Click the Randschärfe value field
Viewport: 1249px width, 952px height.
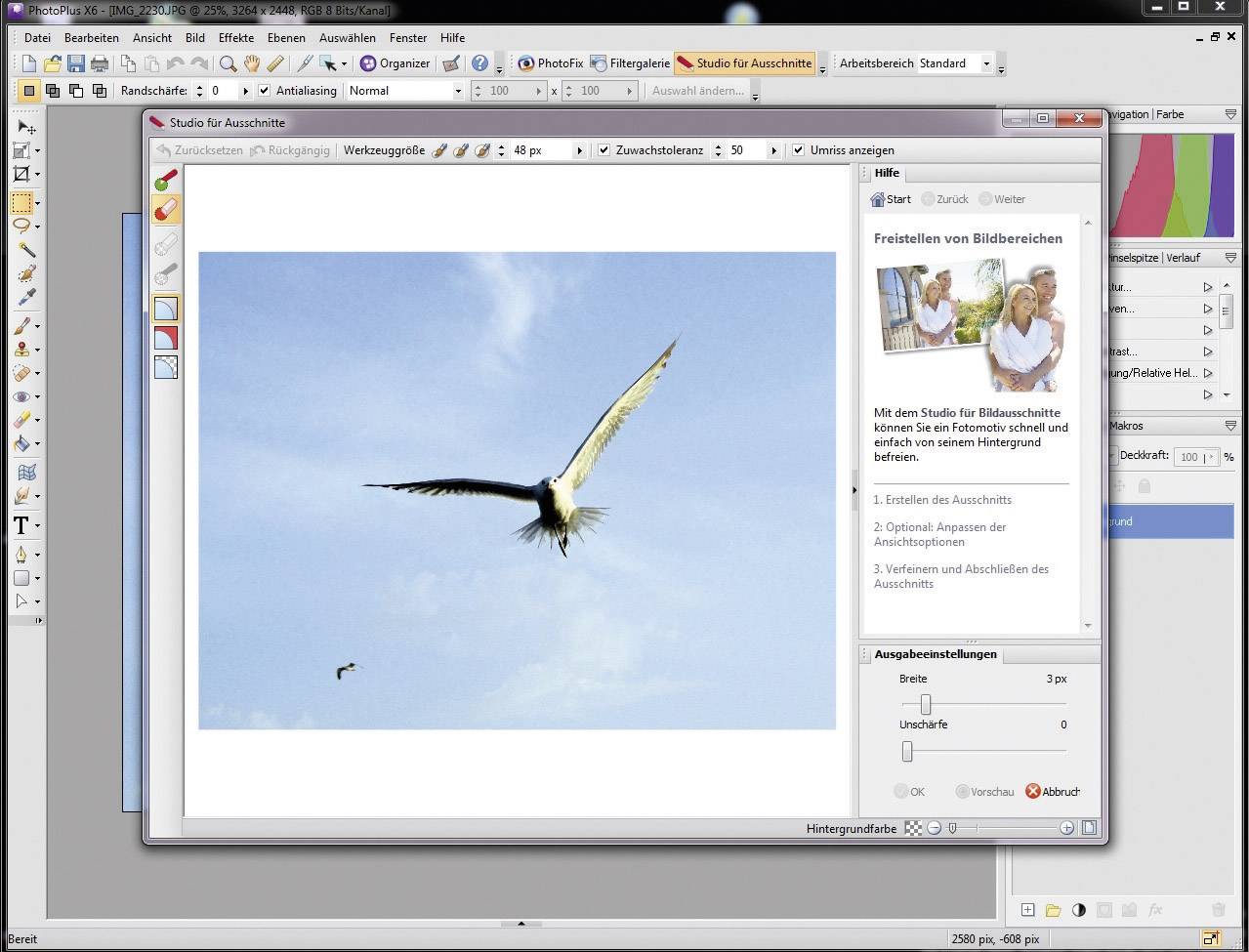click(224, 91)
